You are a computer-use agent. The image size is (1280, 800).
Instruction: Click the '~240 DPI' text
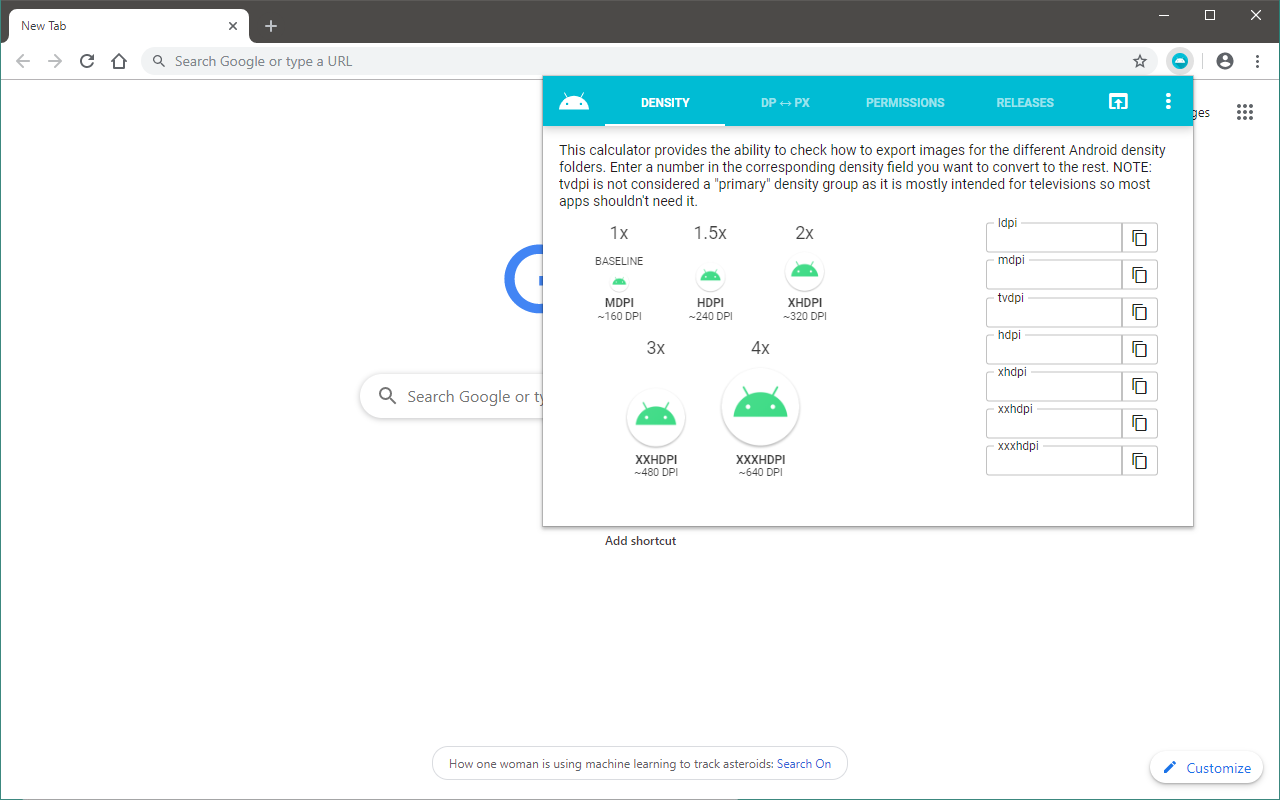pos(710,317)
